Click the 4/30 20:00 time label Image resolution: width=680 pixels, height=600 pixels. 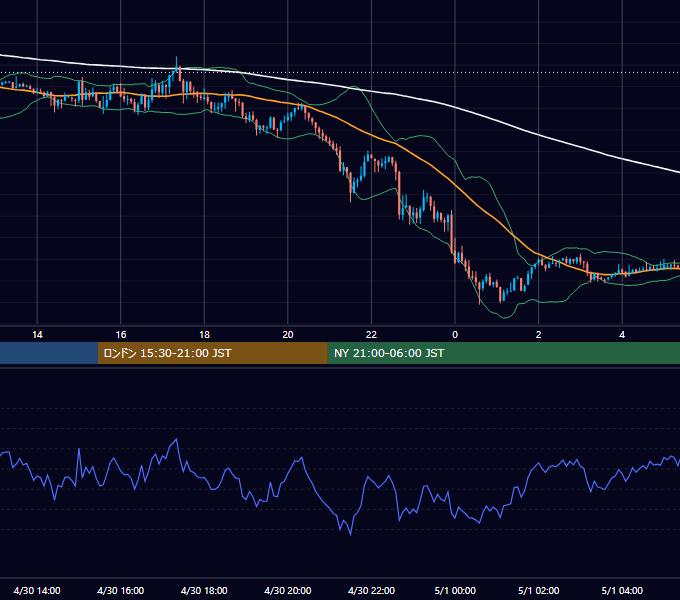click(288, 590)
